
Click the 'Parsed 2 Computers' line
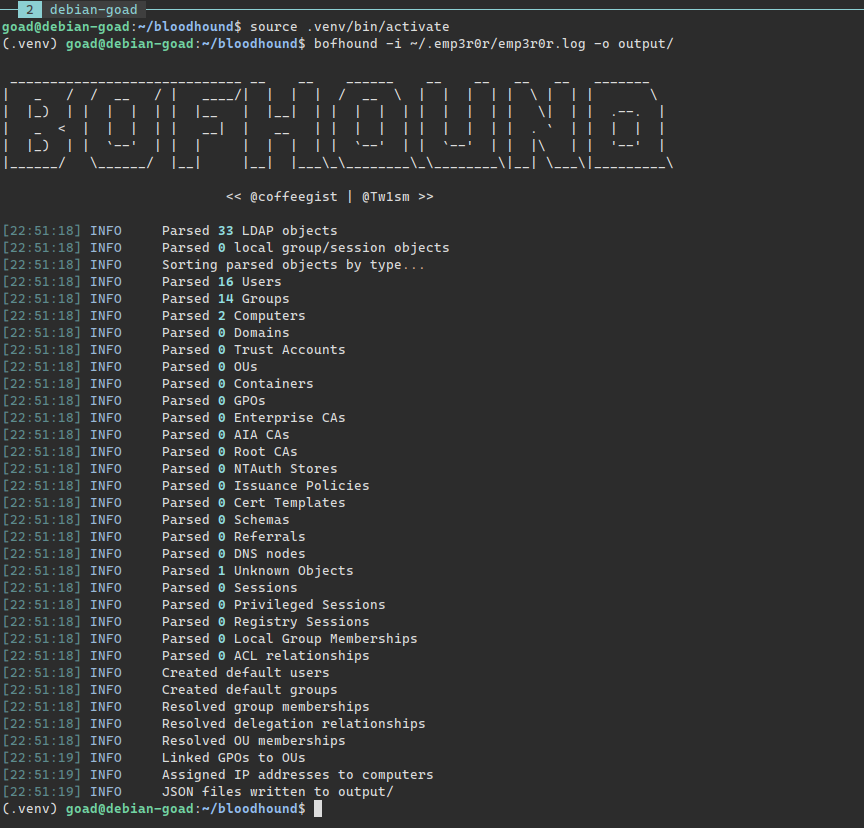(233, 316)
